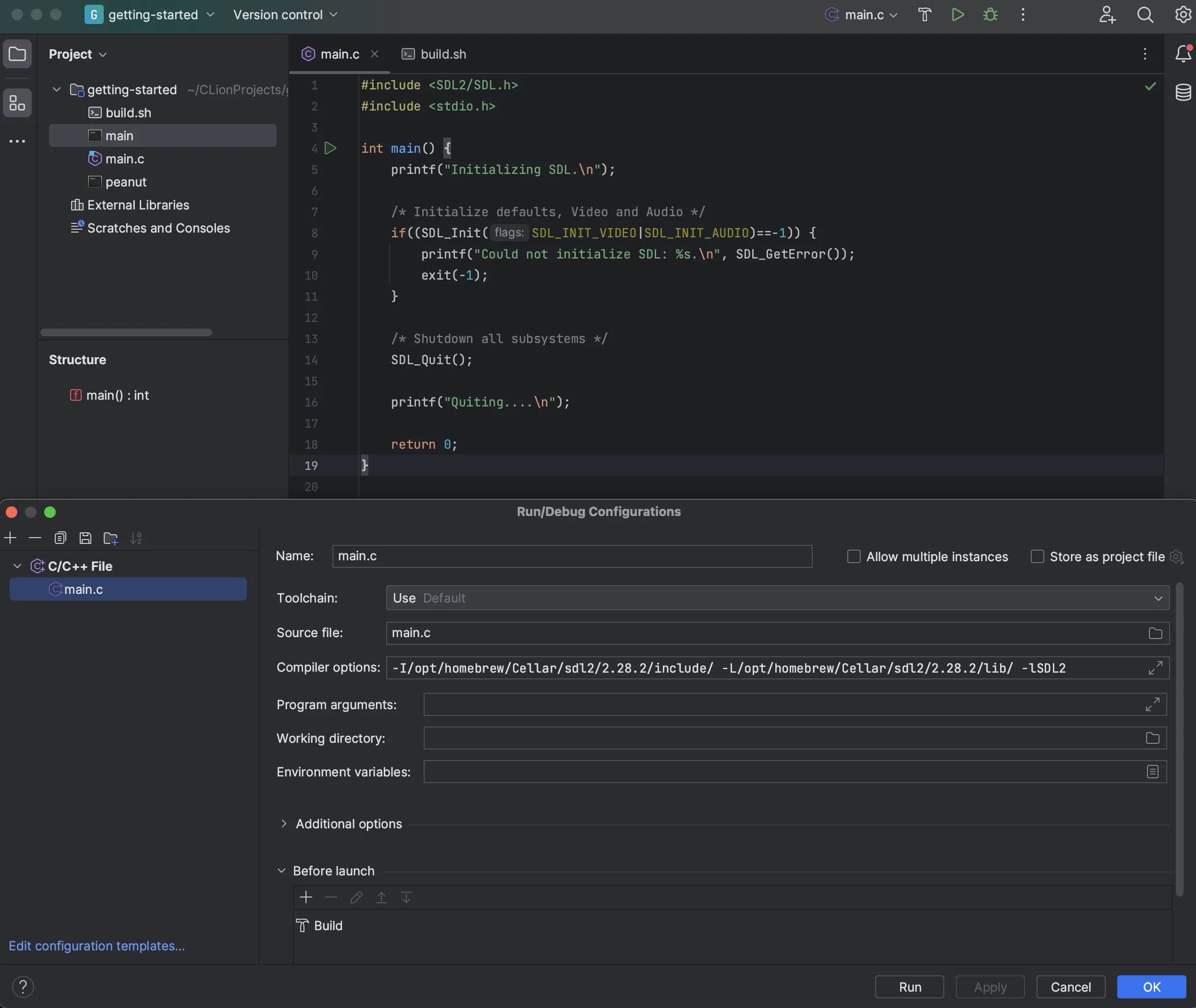Image resolution: width=1196 pixels, height=1008 pixels.
Task: Click the Cancel button
Action: point(1070,987)
